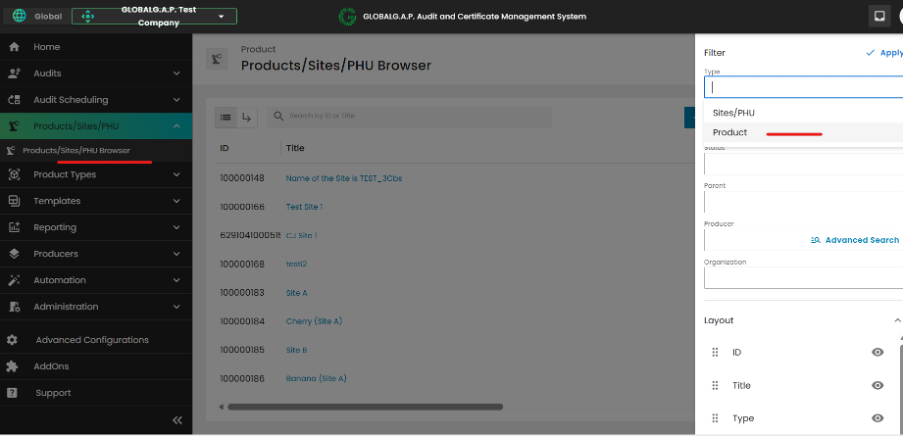Toggle visibility of ID column
Viewport: 904px width, 436px height.
[877, 352]
